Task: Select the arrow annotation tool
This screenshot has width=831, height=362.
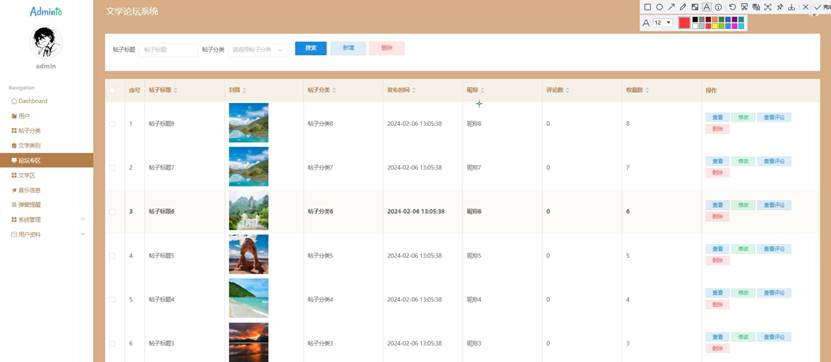Action: pyautogui.click(x=671, y=7)
